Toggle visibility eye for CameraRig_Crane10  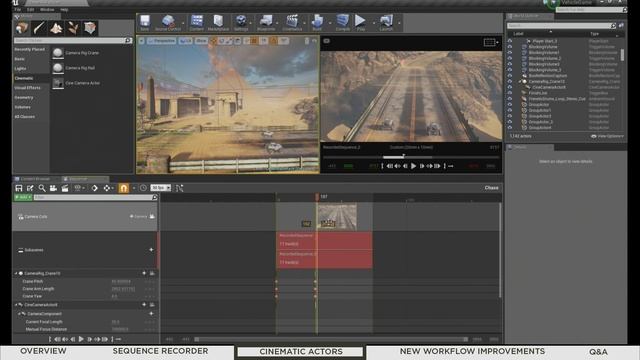(x=510, y=81)
